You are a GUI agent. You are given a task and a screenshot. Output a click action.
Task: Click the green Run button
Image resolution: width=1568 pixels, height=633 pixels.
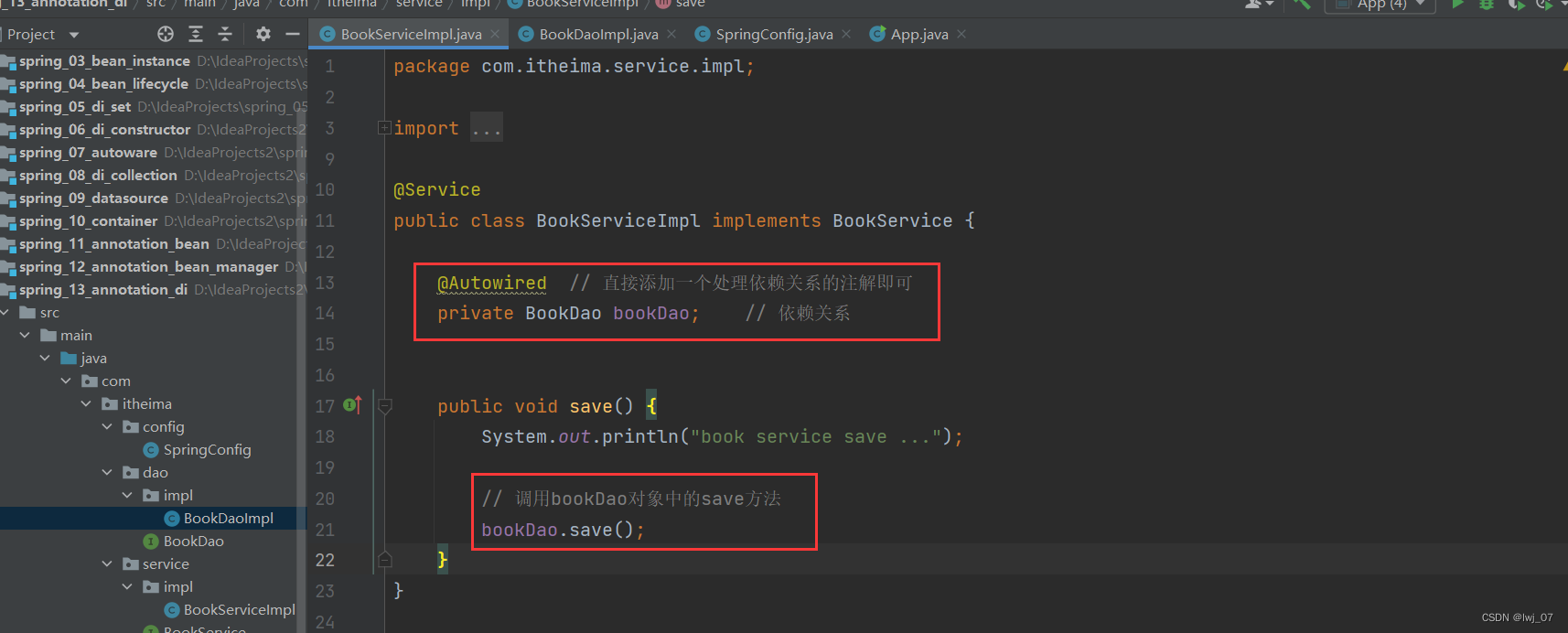point(1457,5)
